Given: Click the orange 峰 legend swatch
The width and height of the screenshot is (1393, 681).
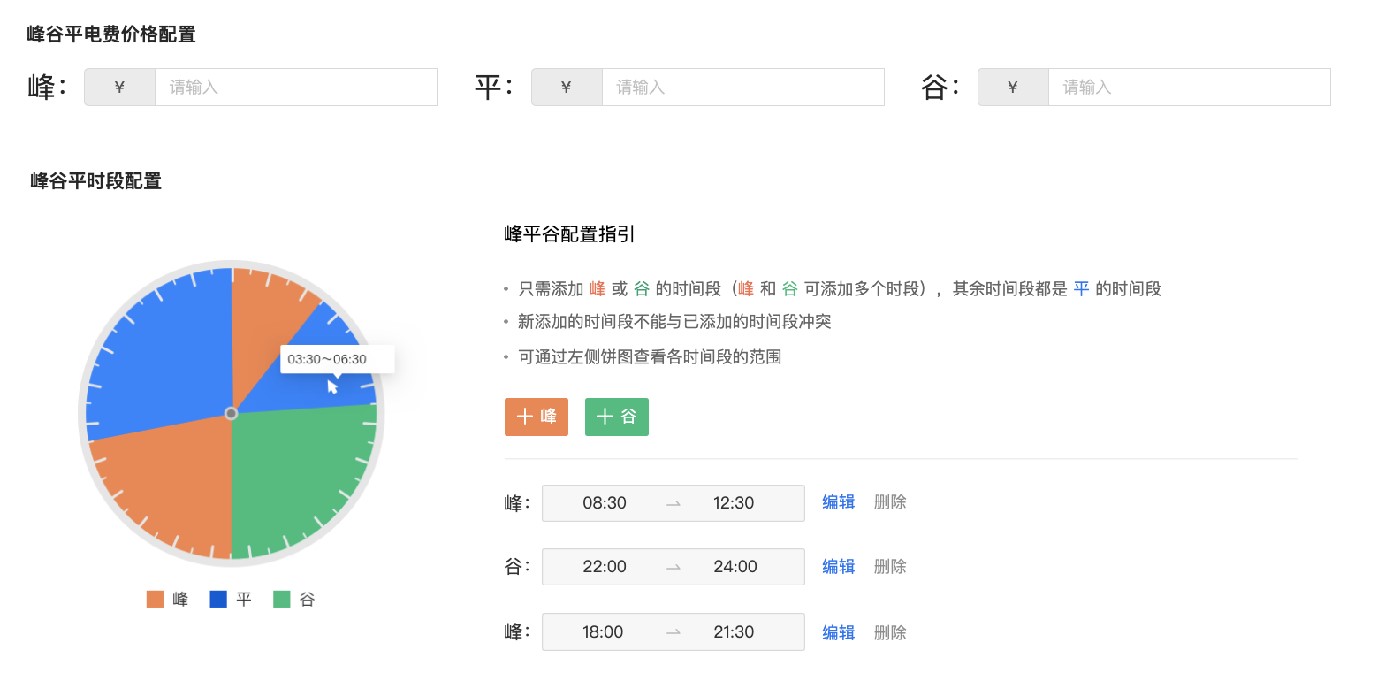Looking at the screenshot, I should click(155, 600).
